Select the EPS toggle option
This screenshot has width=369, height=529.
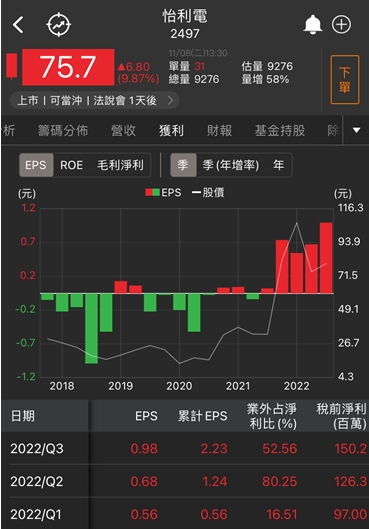(36, 165)
